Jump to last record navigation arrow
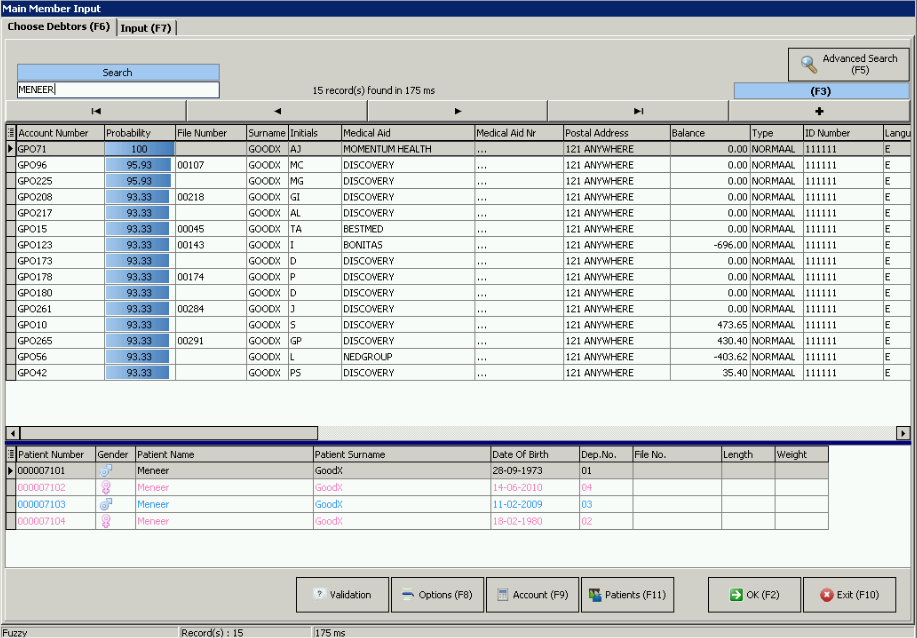 click(x=638, y=111)
